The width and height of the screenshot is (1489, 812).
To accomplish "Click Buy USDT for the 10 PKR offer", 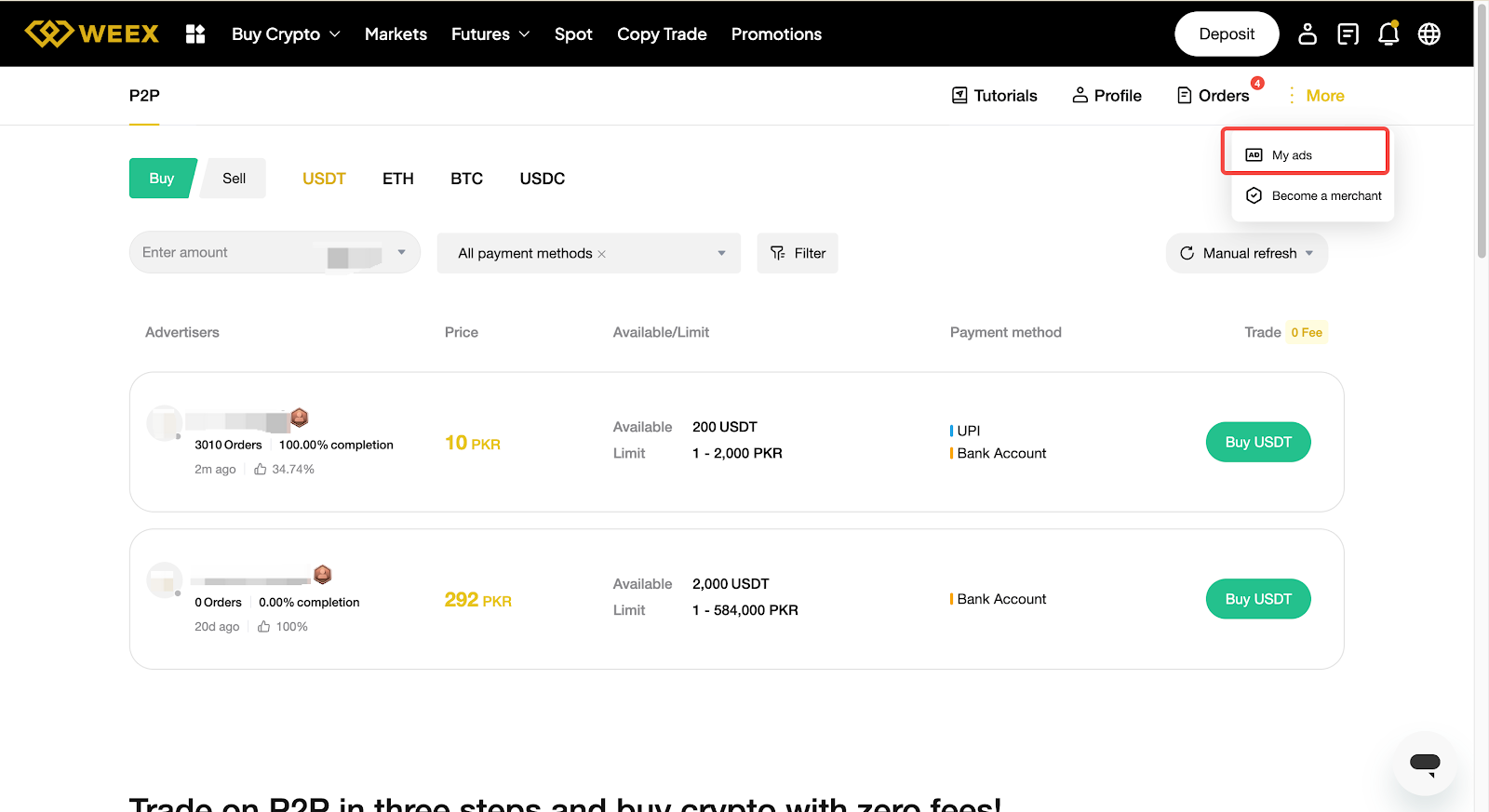I will (x=1257, y=442).
